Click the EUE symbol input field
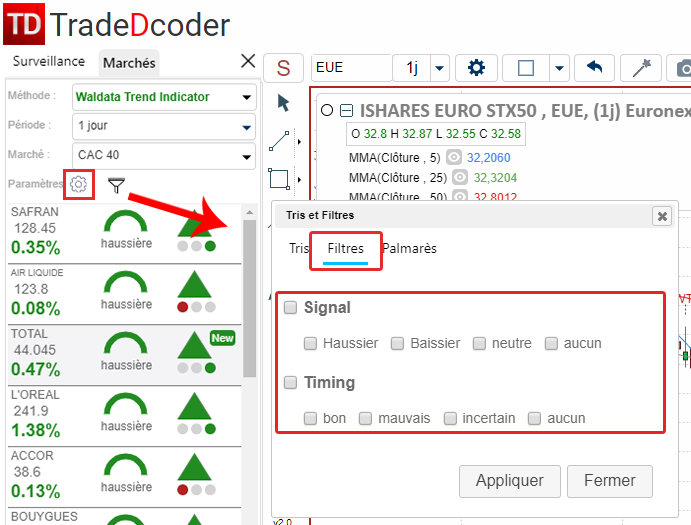This screenshot has width=691, height=525. (x=352, y=68)
